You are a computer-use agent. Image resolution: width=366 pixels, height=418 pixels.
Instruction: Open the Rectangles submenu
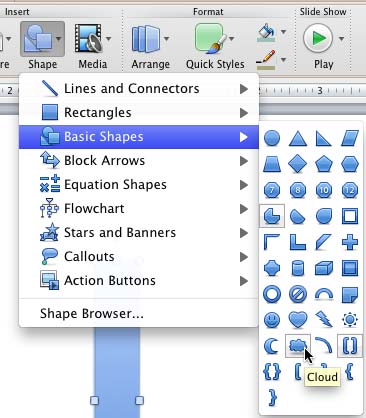(x=139, y=113)
